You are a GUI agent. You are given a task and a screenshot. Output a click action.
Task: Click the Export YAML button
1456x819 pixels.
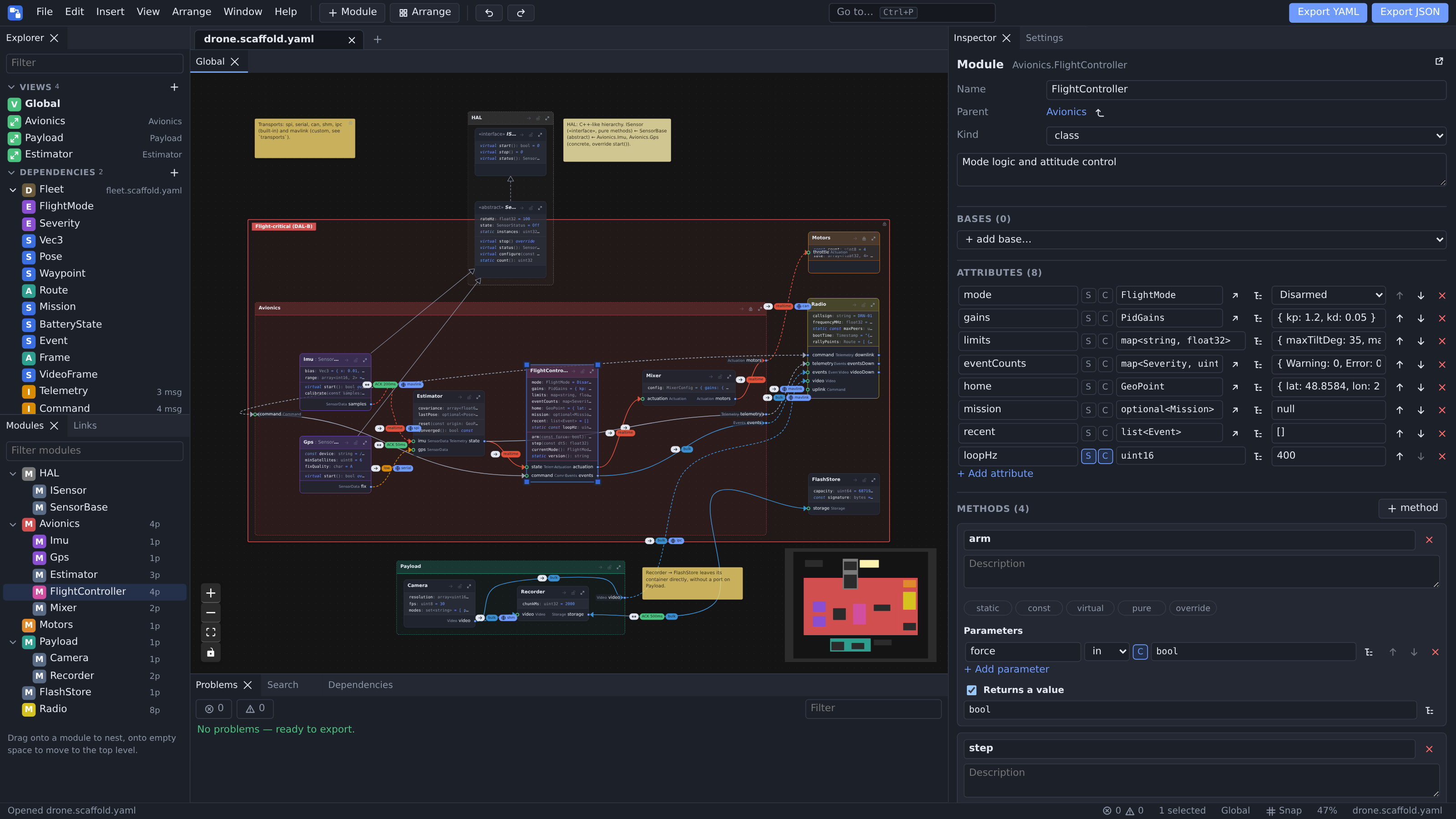(1328, 12)
